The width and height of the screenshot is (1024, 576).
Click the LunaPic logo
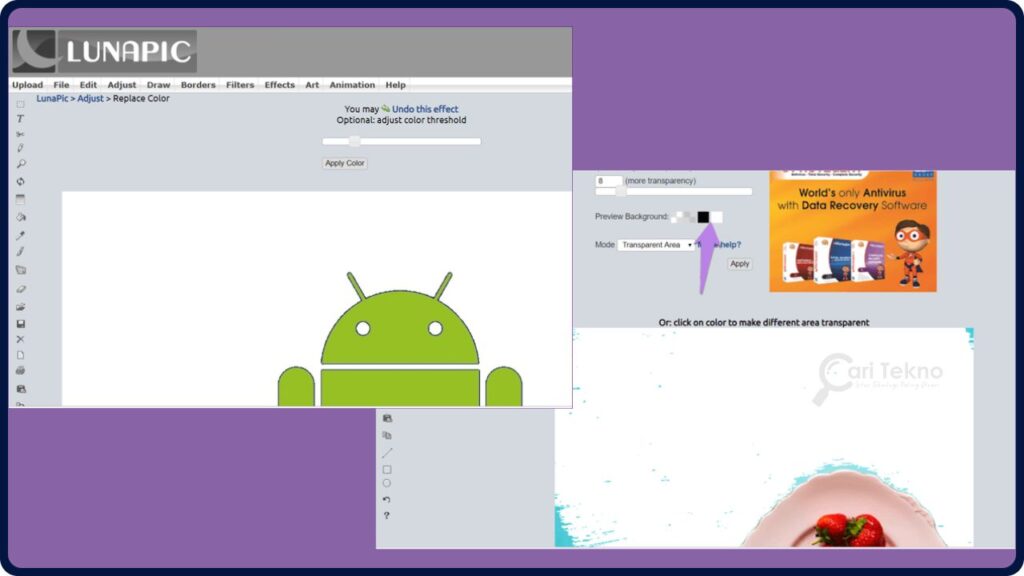click(x=104, y=51)
